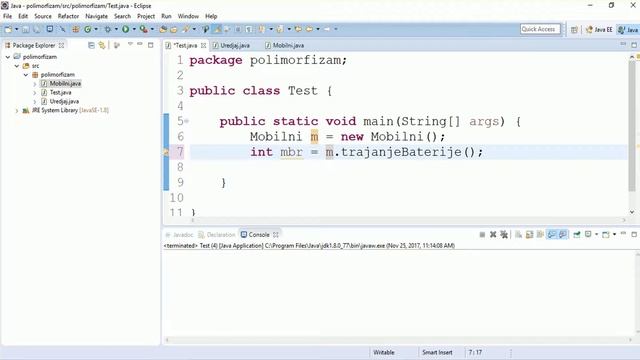The height and width of the screenshot is (360, 640).
Task: Switch to Uredjaj.java editor tab
Action: click(x=231, y=45)
